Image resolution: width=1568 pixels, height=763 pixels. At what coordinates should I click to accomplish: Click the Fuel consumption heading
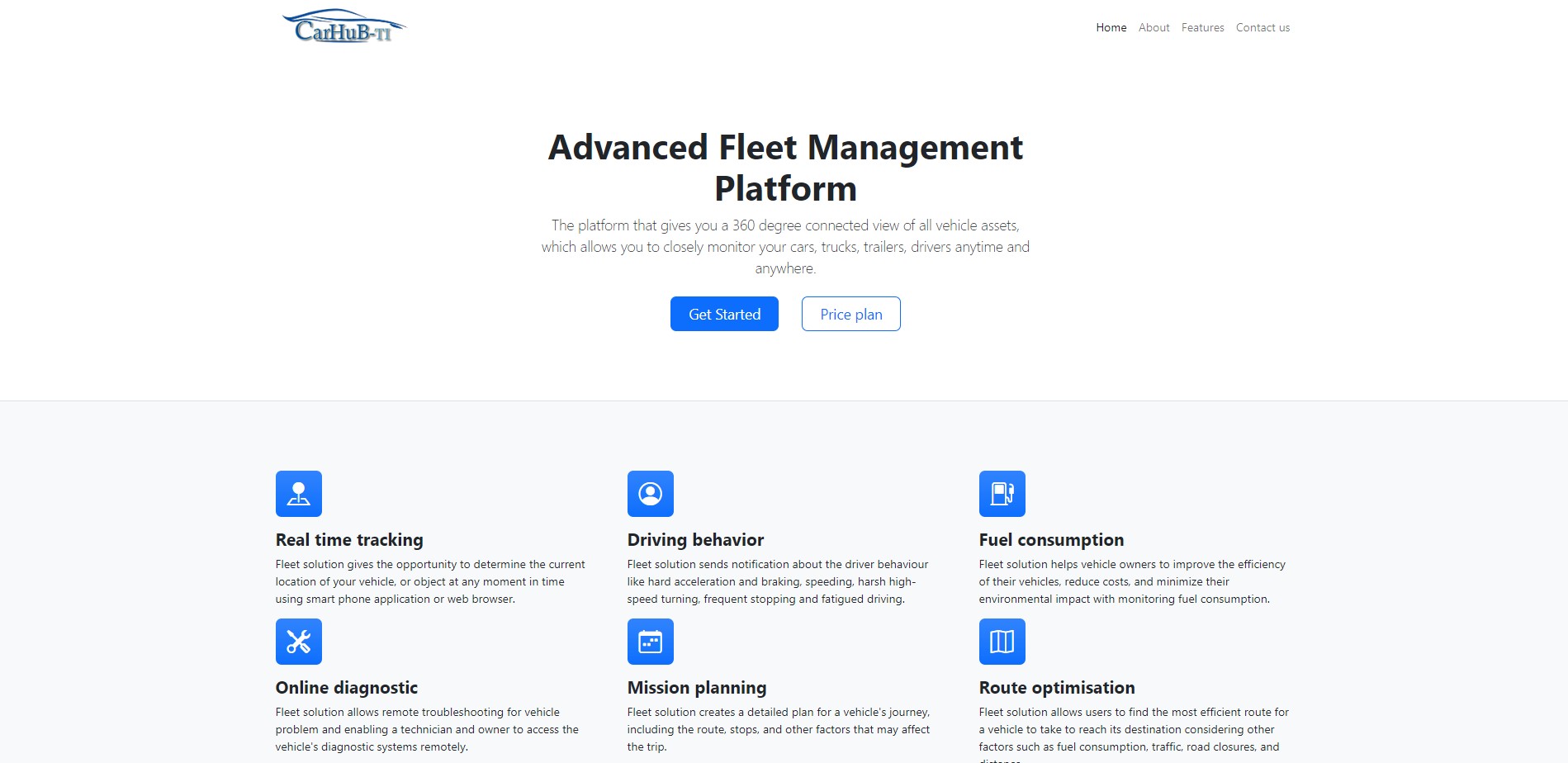tap(1051, 540)
